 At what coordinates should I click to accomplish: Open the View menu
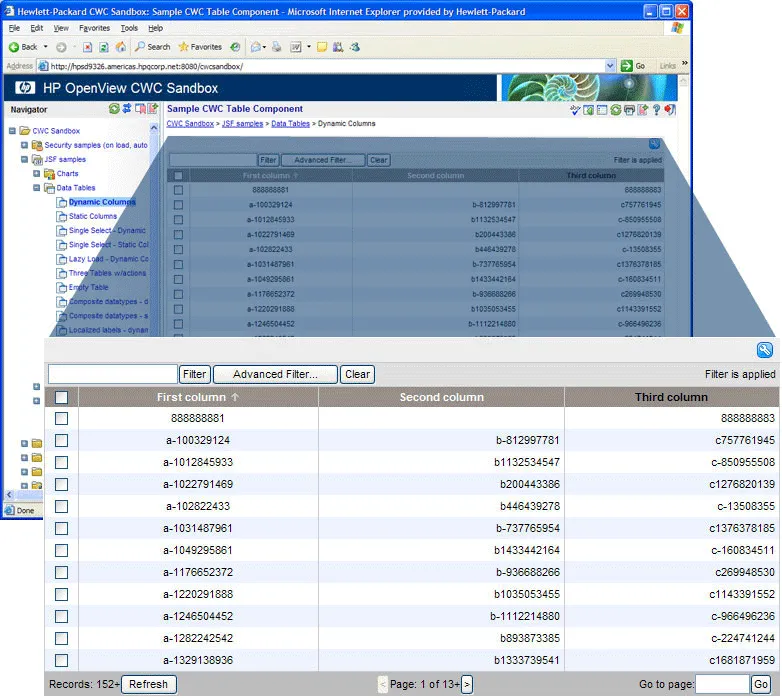click(61, 28)
